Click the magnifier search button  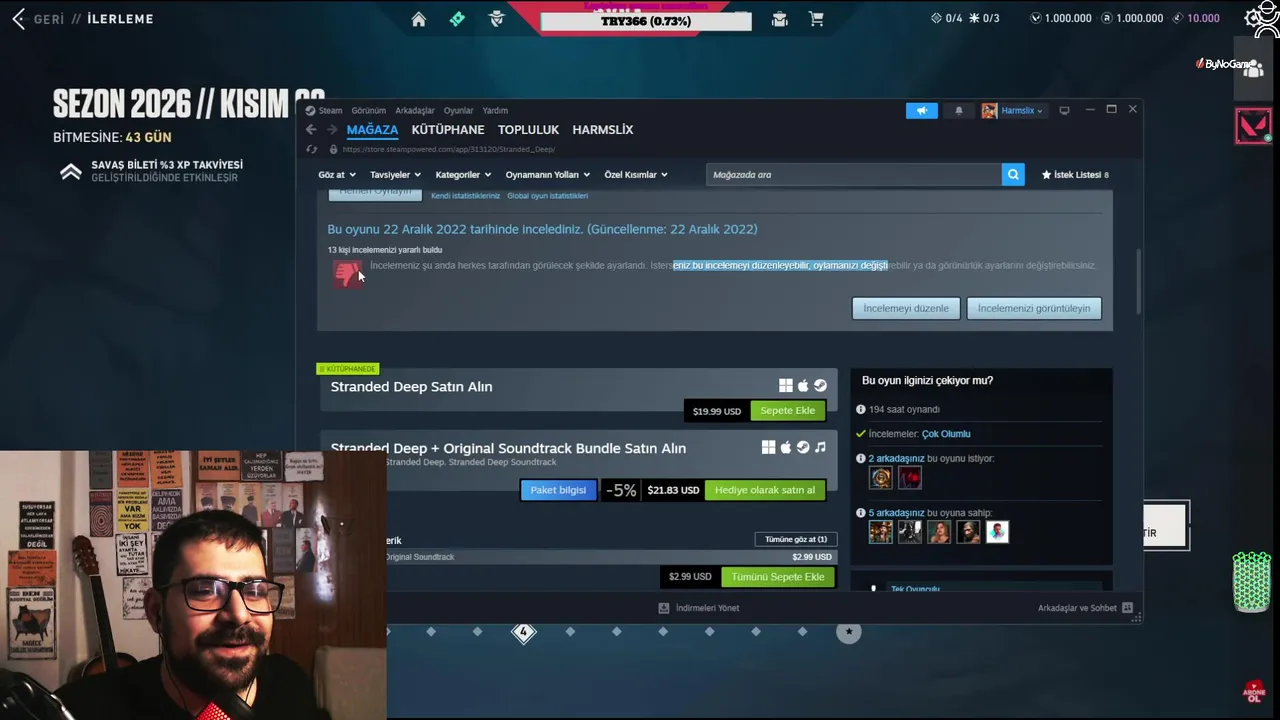1013,175
